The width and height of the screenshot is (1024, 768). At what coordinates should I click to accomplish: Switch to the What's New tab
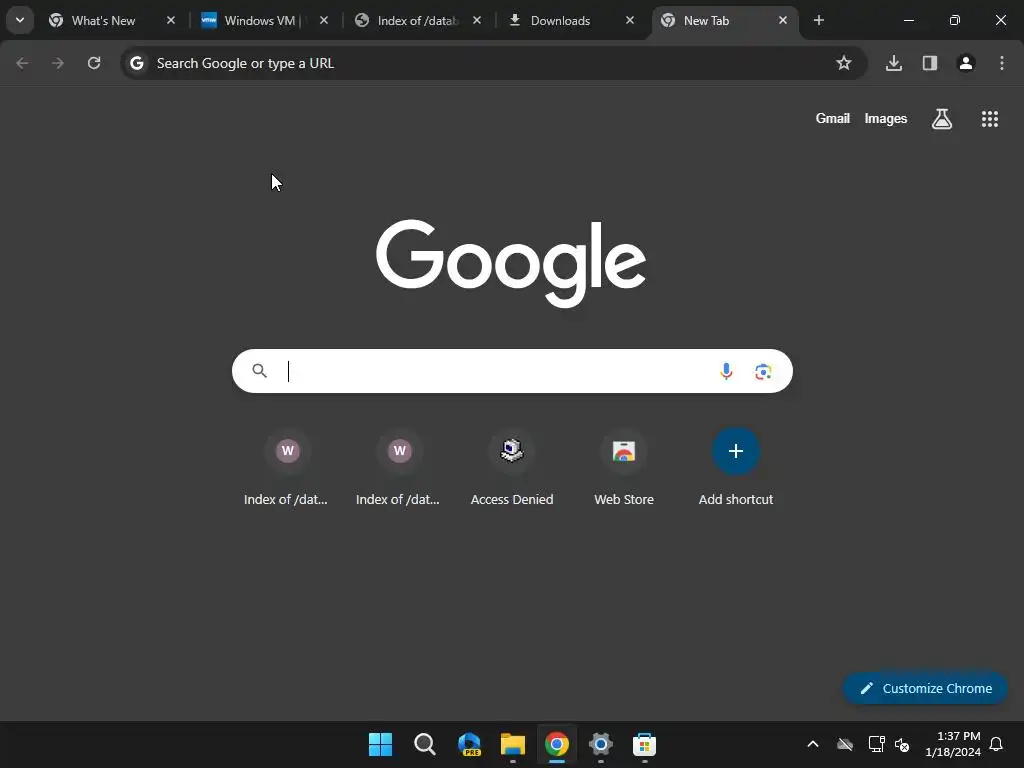112,20
